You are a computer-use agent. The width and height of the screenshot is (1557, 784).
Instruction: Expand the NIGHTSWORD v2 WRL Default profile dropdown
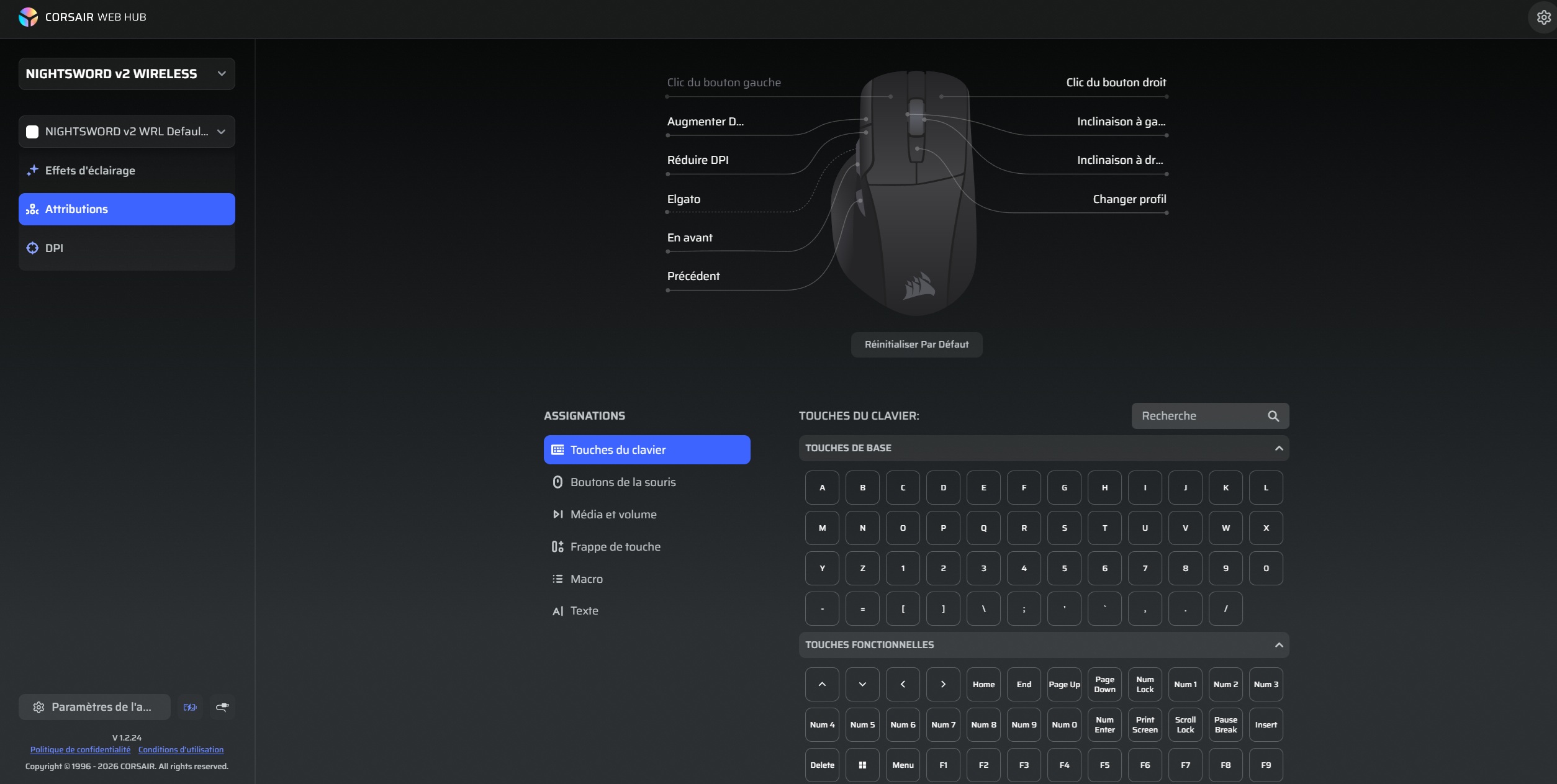tap(127, 132)
